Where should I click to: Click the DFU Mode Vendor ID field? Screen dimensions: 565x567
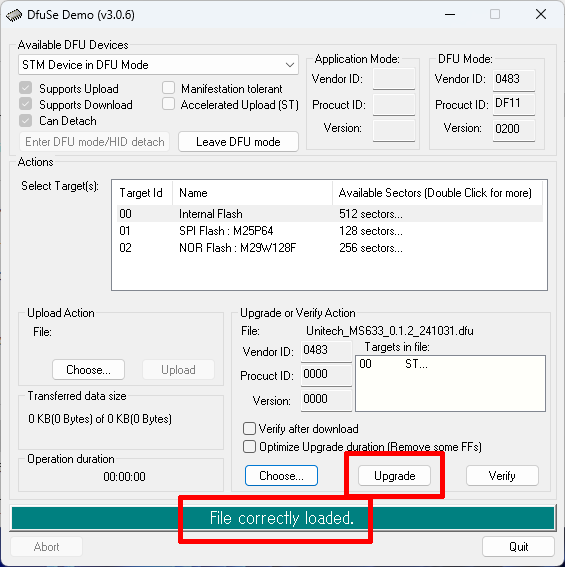coord(514,79)
